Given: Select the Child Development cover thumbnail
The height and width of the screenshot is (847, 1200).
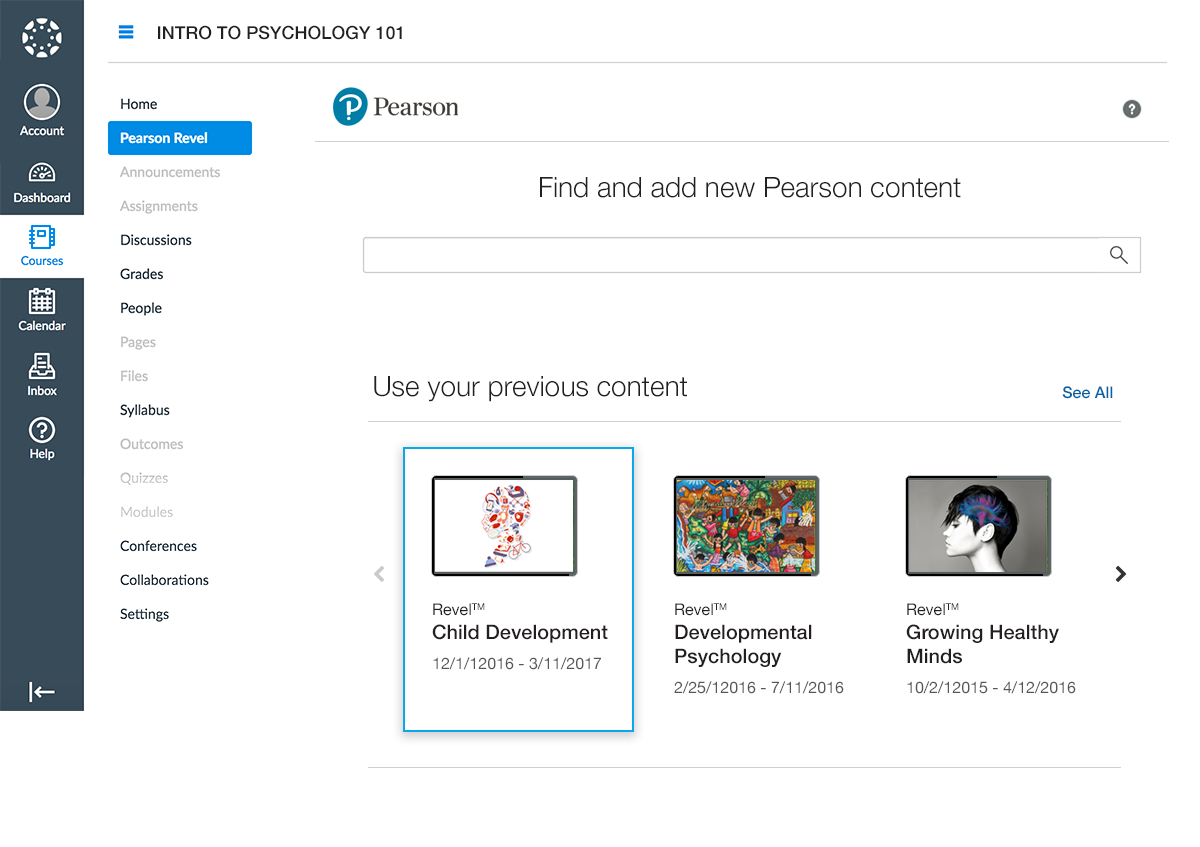Looking at the screenshot, I should [x=505, y=526].
